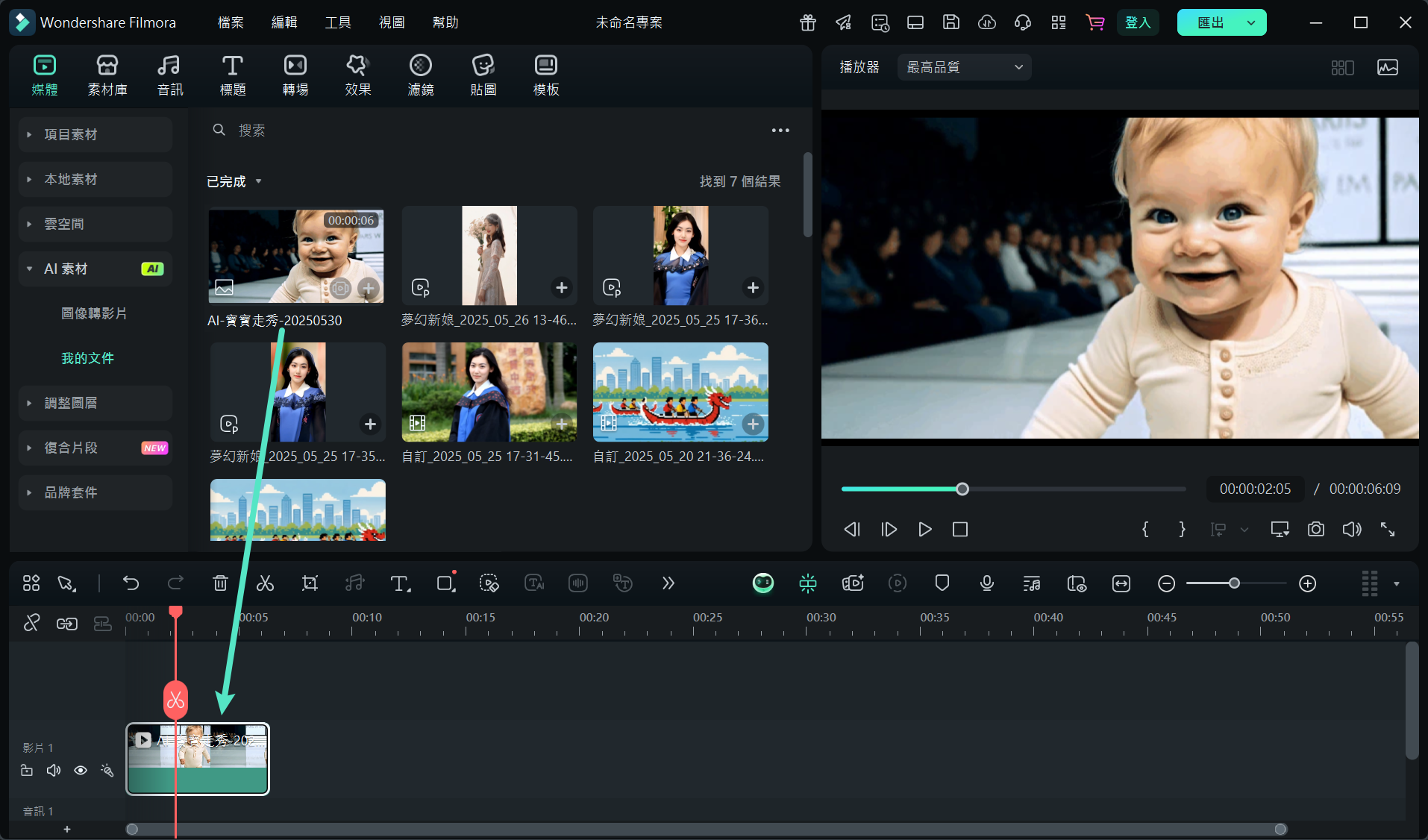Select the Crop tool in timeline toolbar
This screenshot has height=840, width=1428.
310,583
